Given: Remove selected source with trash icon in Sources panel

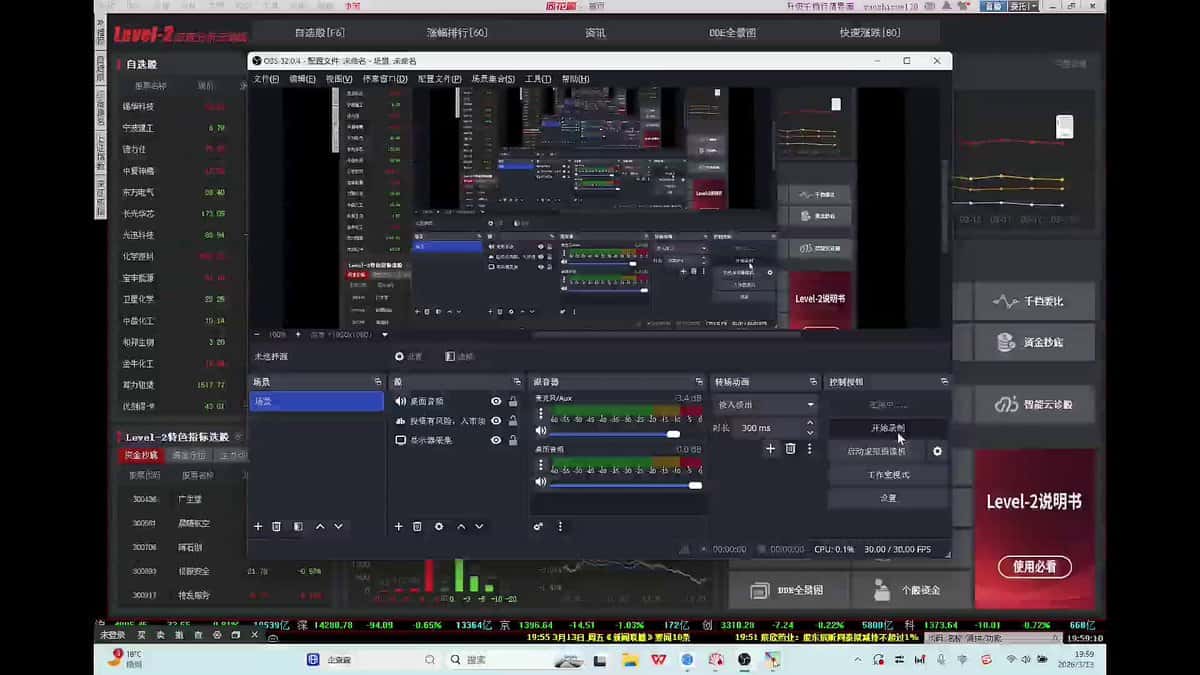Looking at the screenshot, I should 417,526.
